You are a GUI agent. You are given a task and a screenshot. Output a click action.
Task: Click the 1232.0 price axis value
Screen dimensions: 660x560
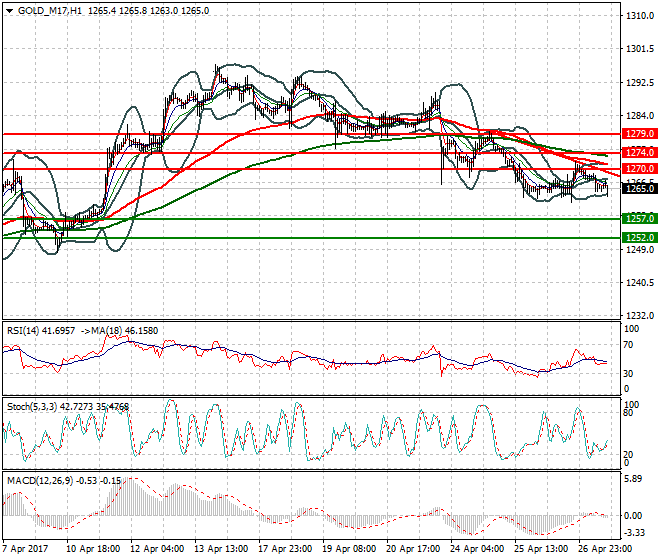point(640,315)
